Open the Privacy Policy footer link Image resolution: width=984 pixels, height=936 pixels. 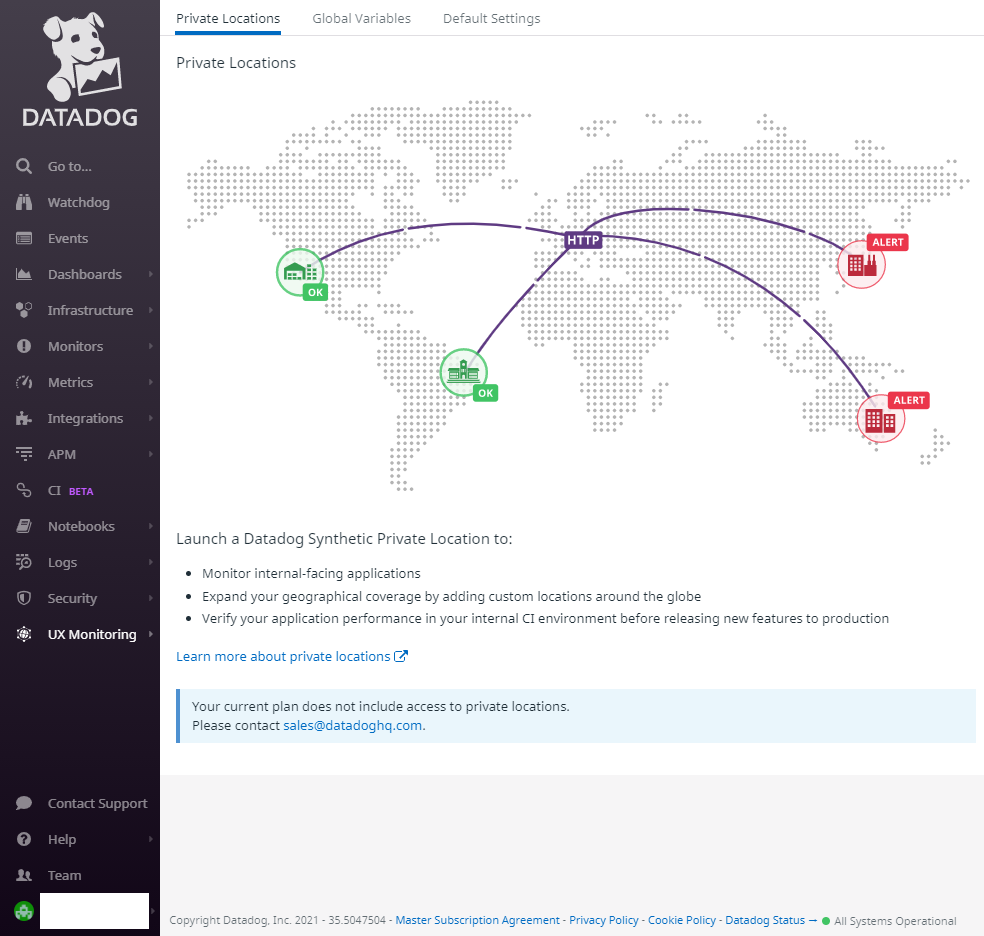click(604, 920)
